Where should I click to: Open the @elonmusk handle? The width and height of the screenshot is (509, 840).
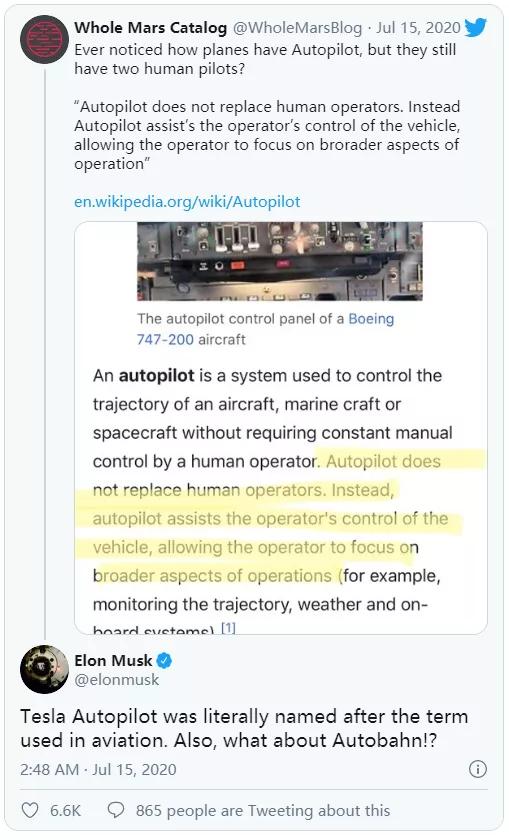point(117,680)
